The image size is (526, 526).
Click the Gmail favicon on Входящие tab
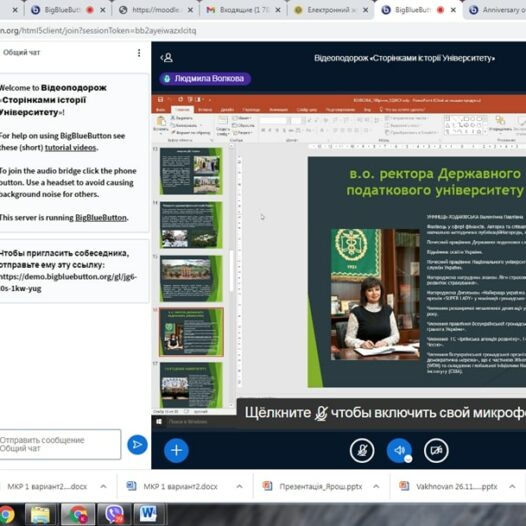click(211, 10)
